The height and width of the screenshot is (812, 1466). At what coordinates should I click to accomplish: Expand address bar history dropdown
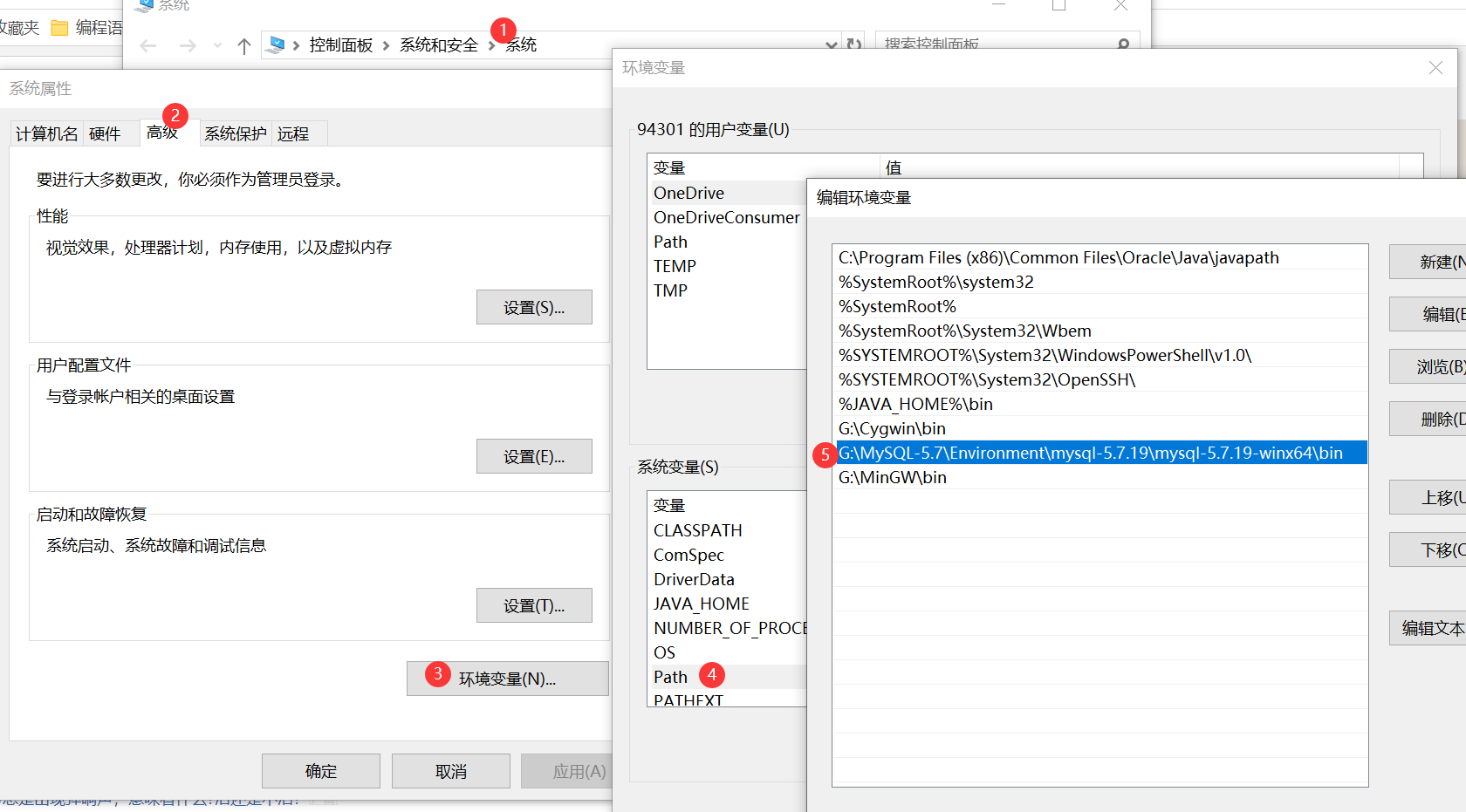(x=832, y=44)
